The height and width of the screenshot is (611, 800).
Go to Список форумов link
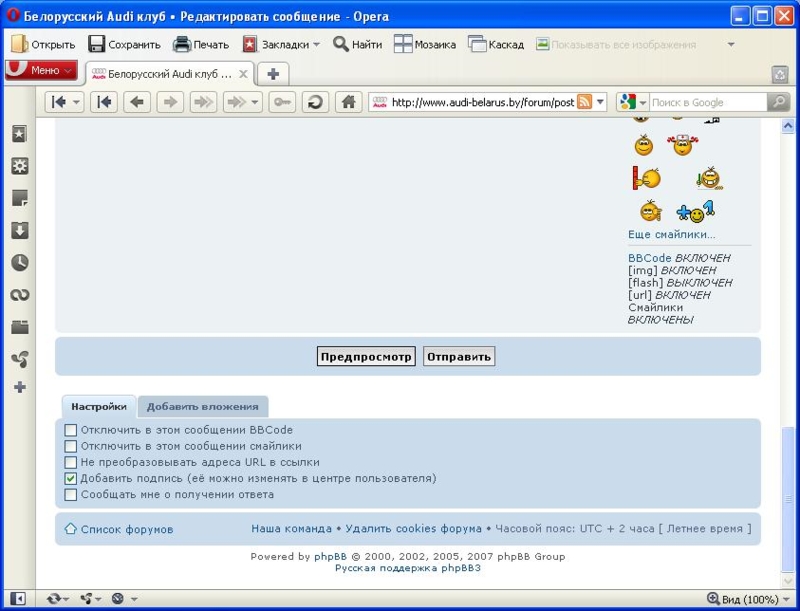127,529
